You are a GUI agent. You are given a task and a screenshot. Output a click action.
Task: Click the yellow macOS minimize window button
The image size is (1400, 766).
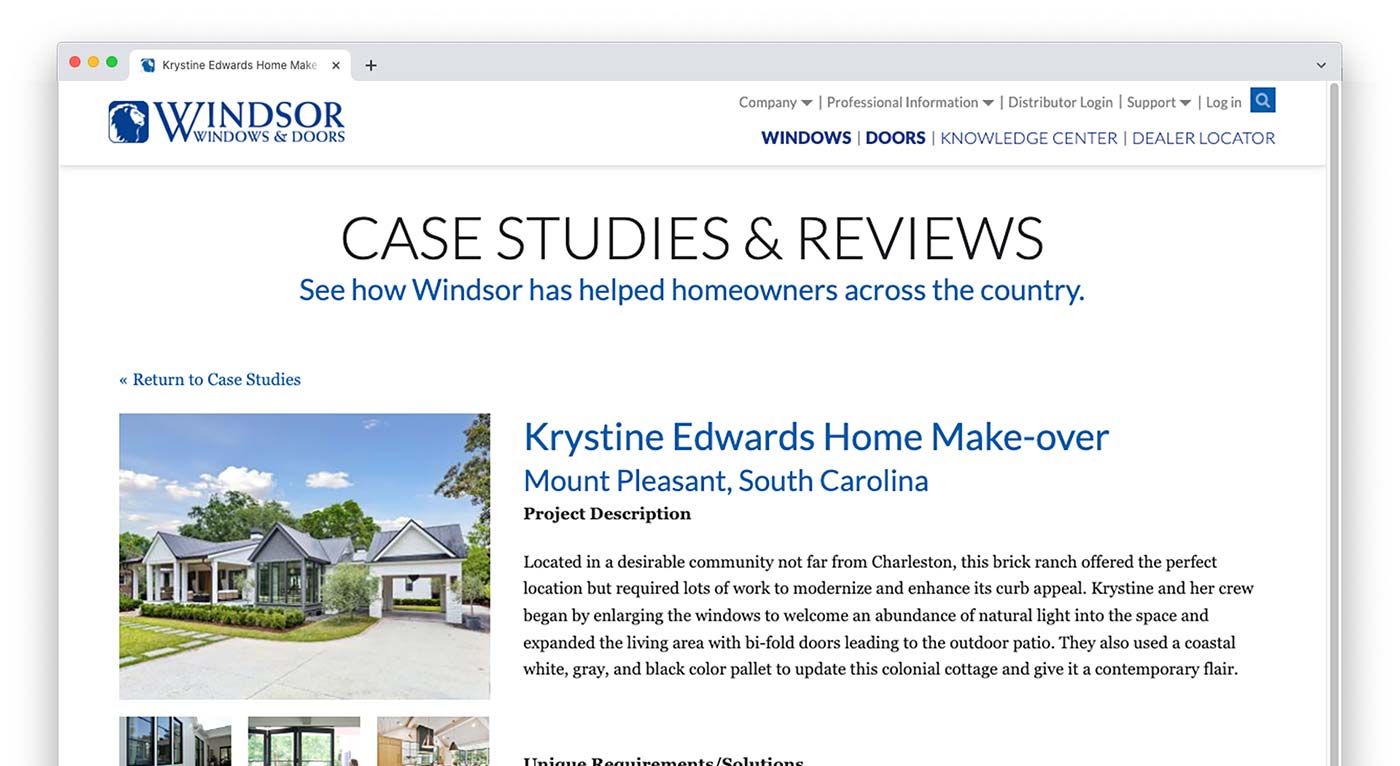click(93, 62)
